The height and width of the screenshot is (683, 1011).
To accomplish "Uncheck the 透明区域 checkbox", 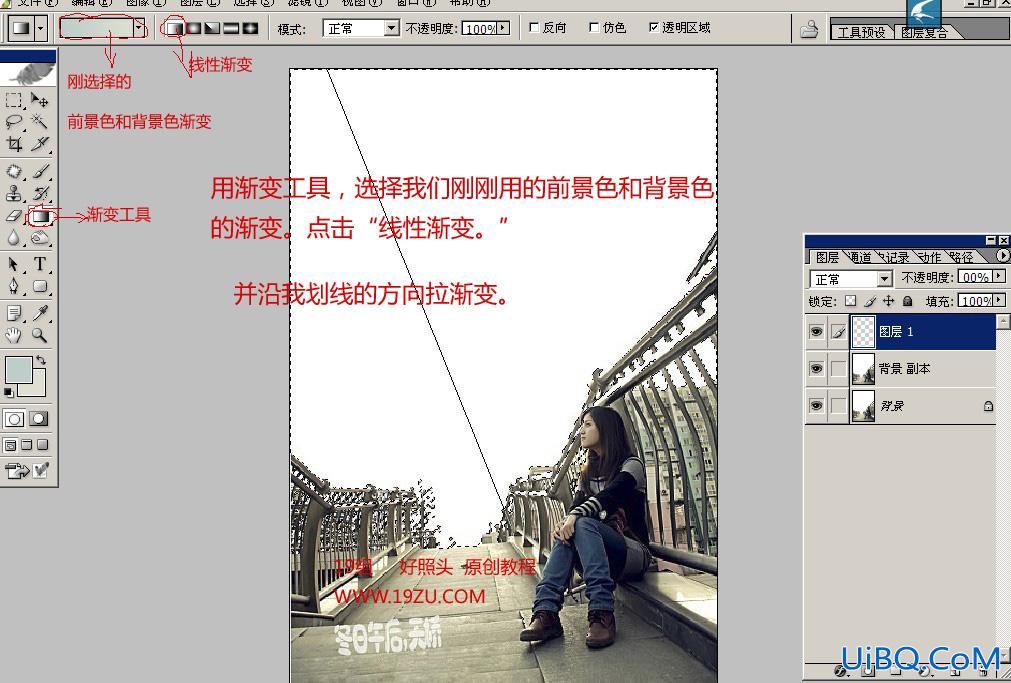I will [654, 27].
